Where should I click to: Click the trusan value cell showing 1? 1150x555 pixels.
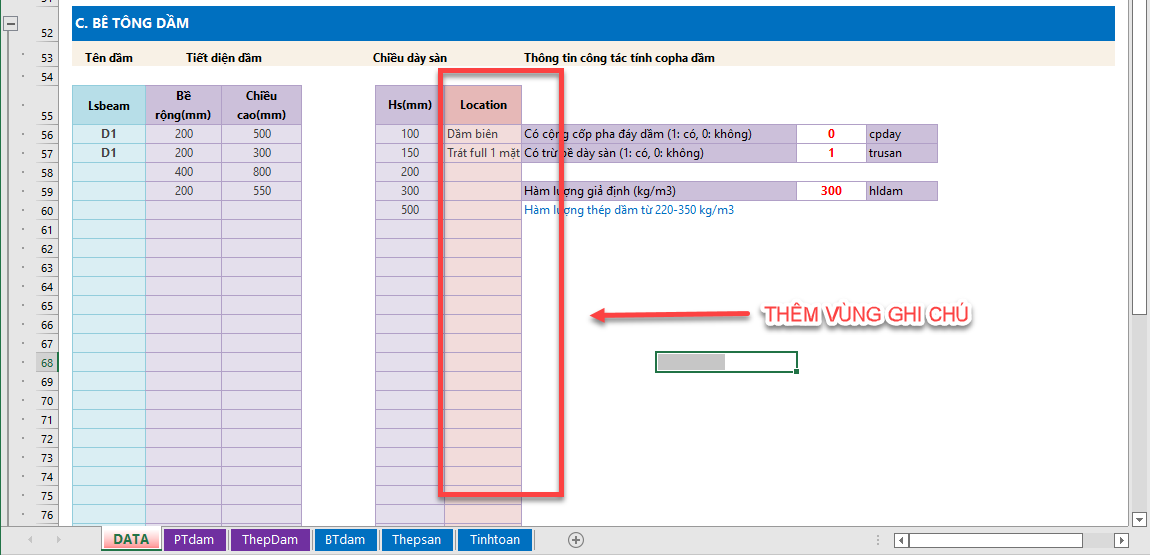pyautogui.click(x=830, y=153)
